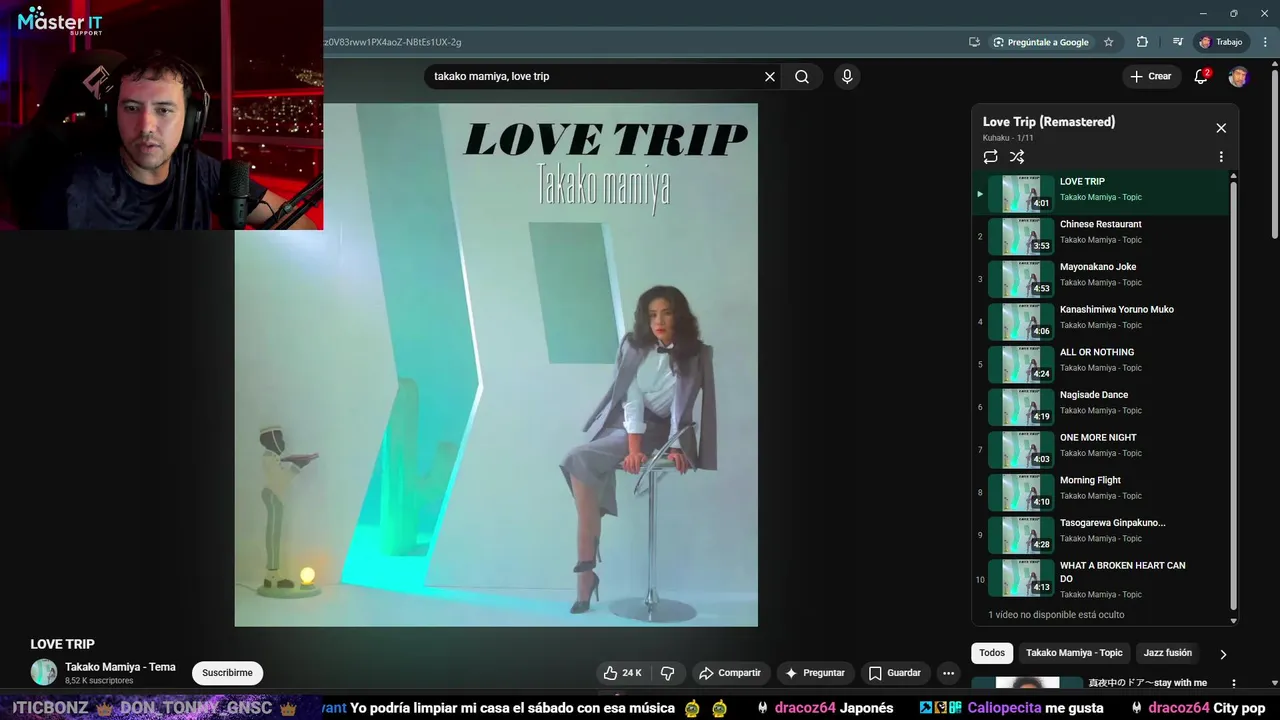Close the Love Trip playlist panel
The height and width of the screenshot is (720, 1280).
(1221, 128)
